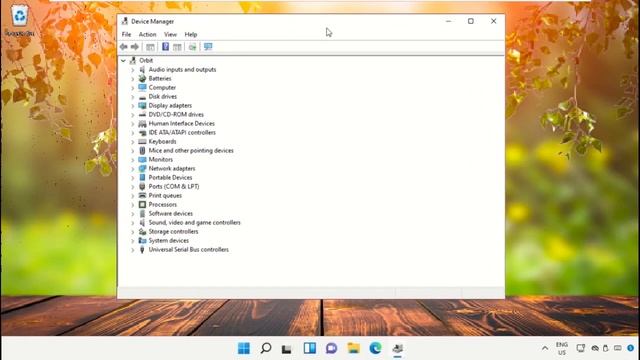Select the Software devices item
The image size is (640, 360).
[x=171, y=213]
